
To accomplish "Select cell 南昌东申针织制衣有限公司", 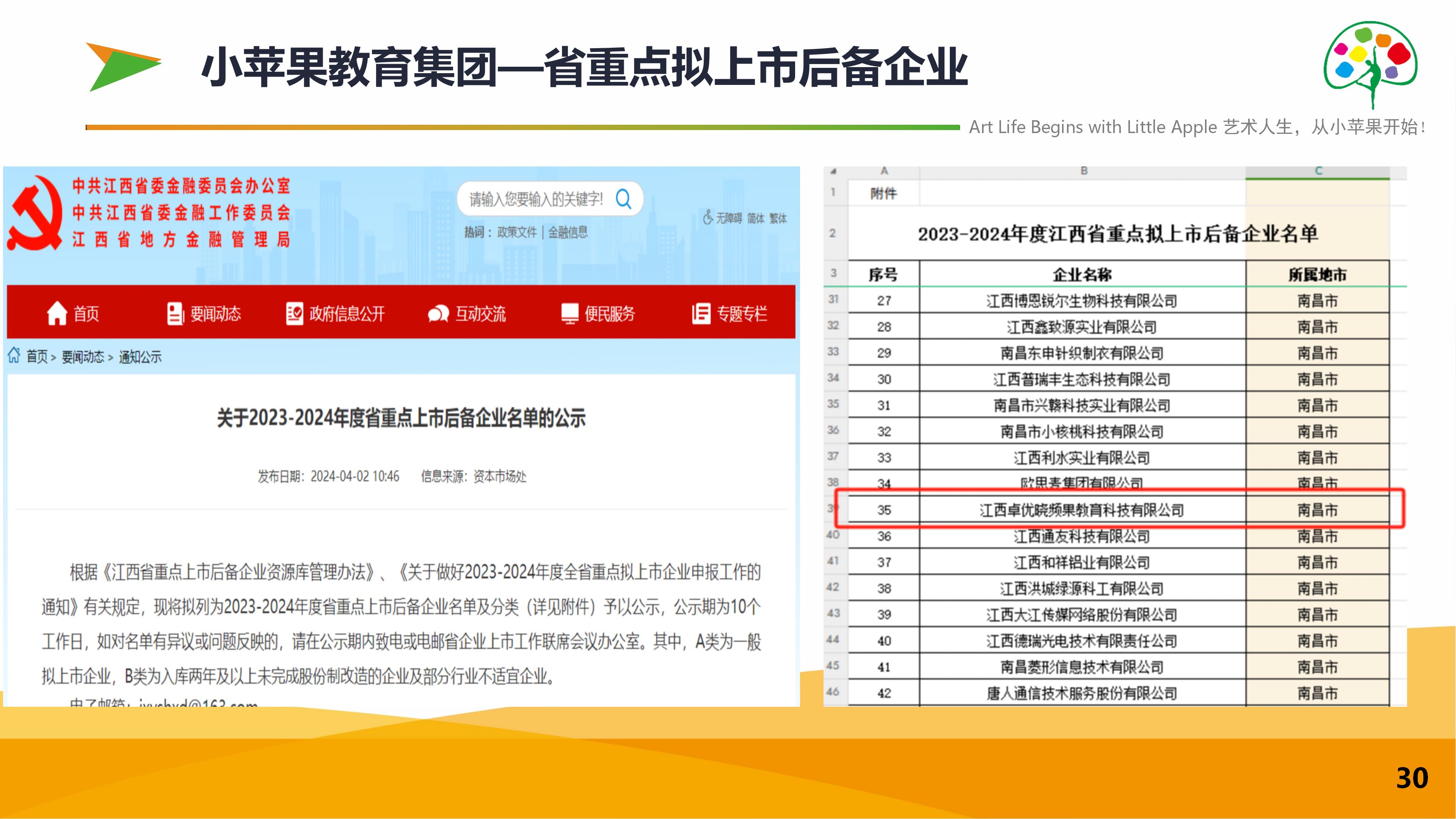I will 1083,353.
